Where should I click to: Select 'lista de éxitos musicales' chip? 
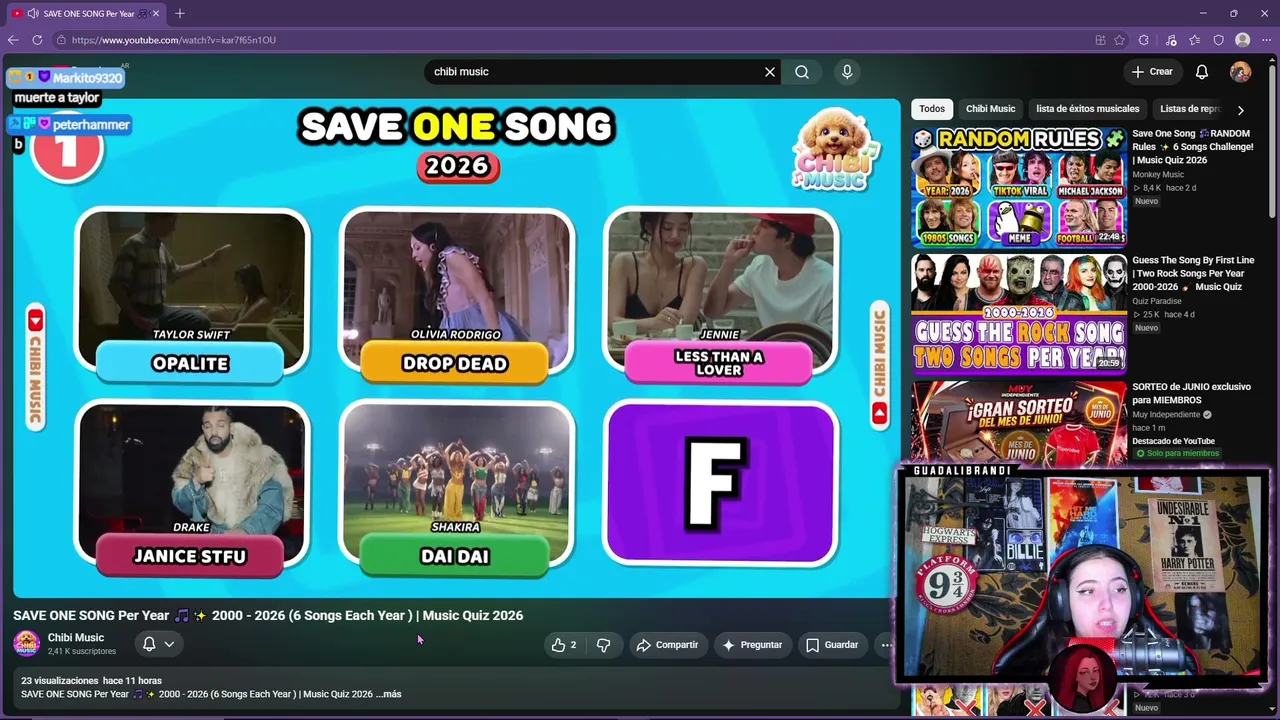(1087, 109)
